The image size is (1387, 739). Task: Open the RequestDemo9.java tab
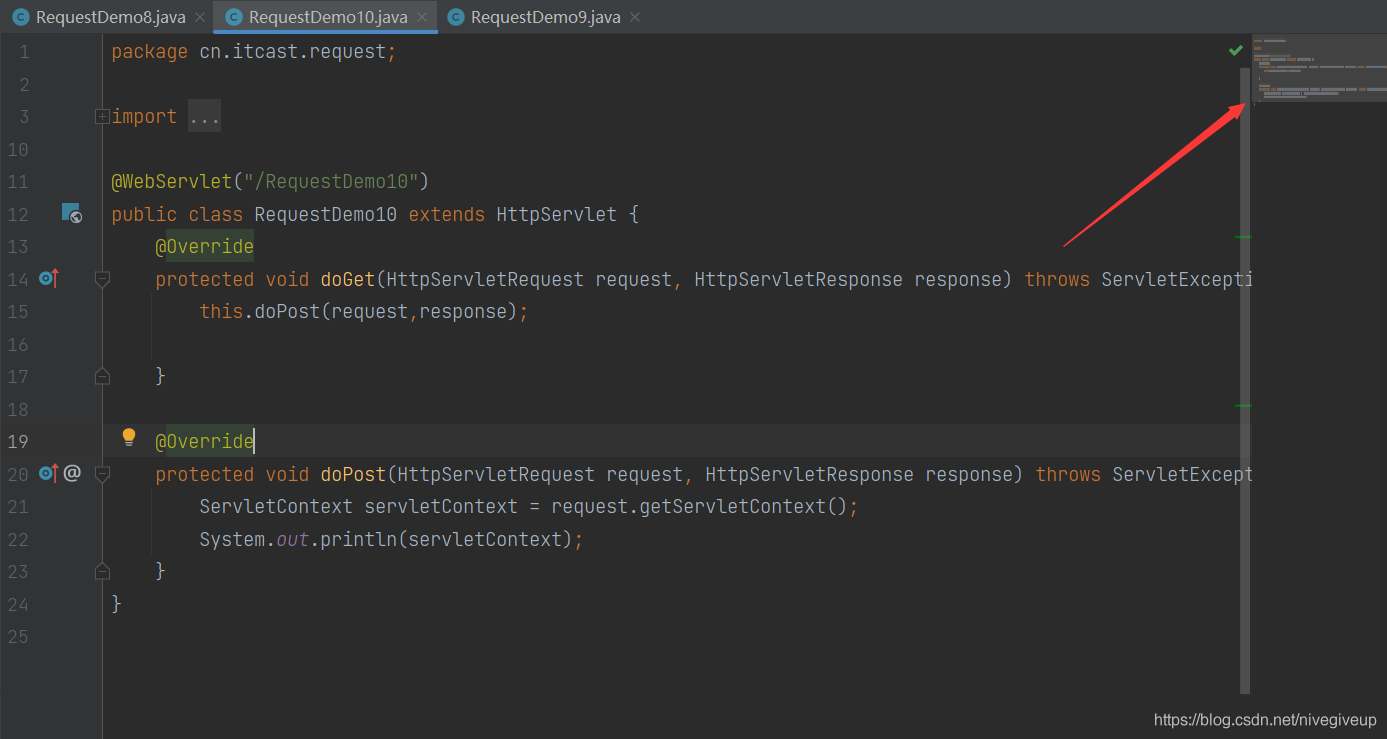[545, 17]
